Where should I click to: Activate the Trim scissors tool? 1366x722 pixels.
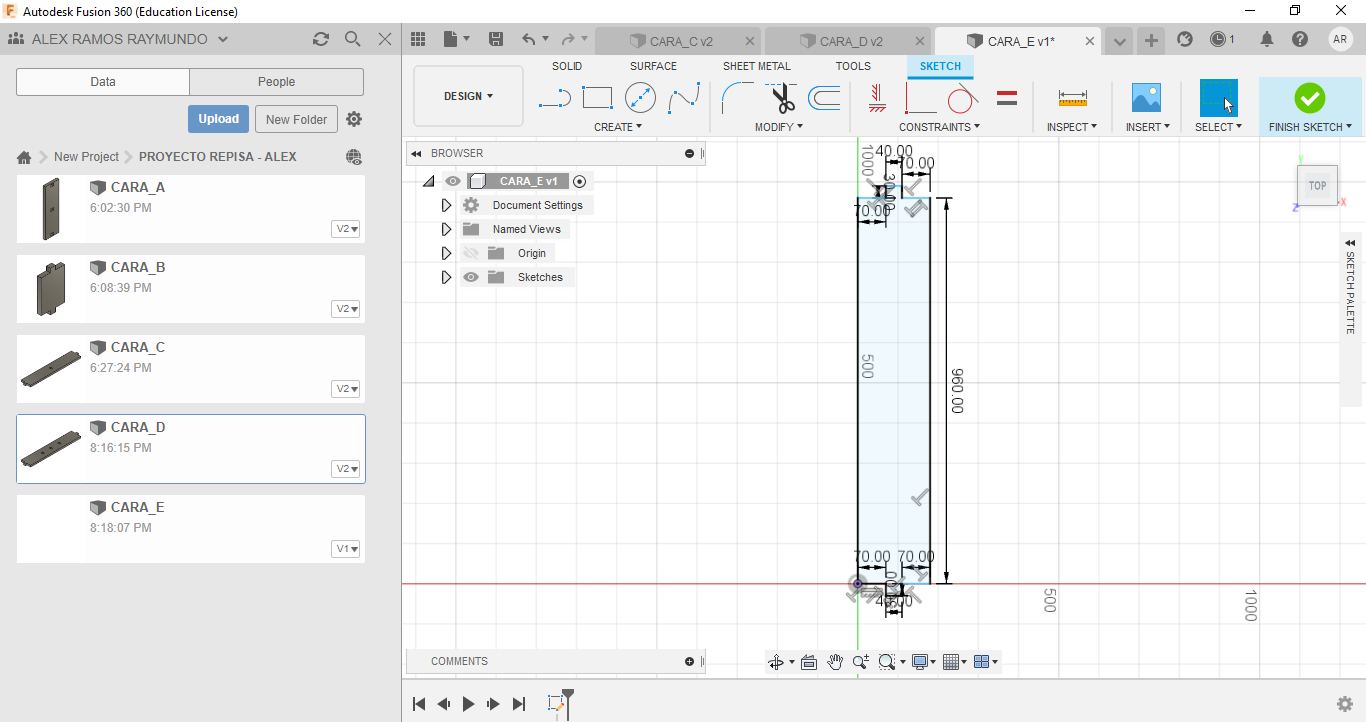[782, 98]
